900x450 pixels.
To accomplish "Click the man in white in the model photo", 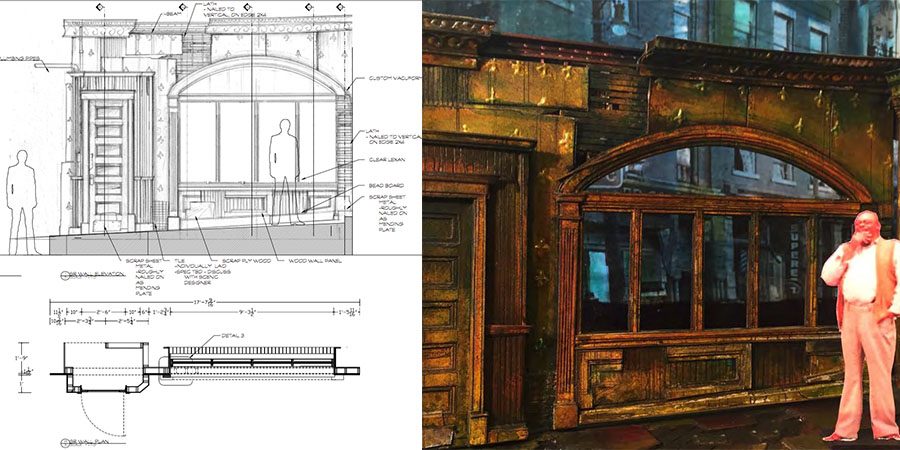I will [862, 325].
